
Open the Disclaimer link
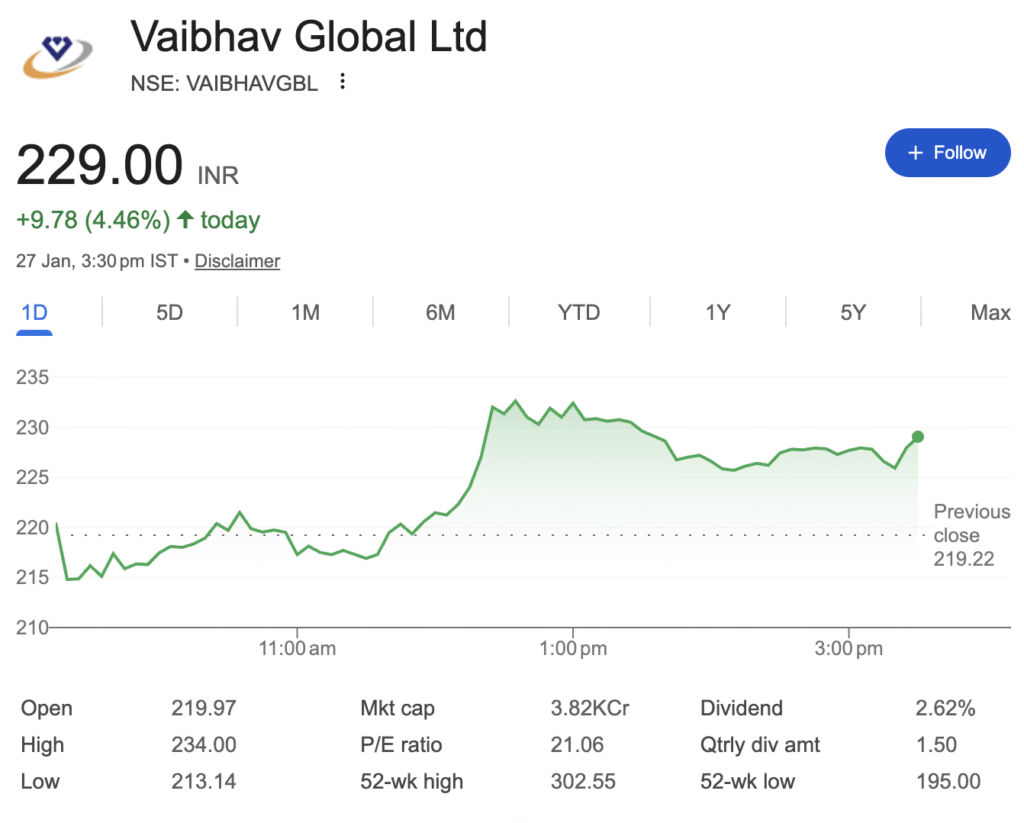click(x=237, y=261)
